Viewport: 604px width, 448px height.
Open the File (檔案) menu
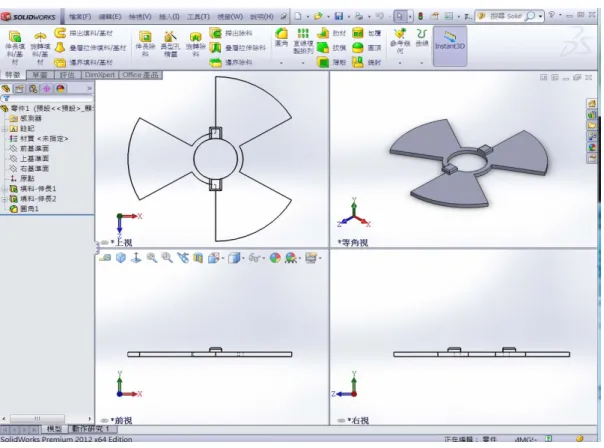80,17
